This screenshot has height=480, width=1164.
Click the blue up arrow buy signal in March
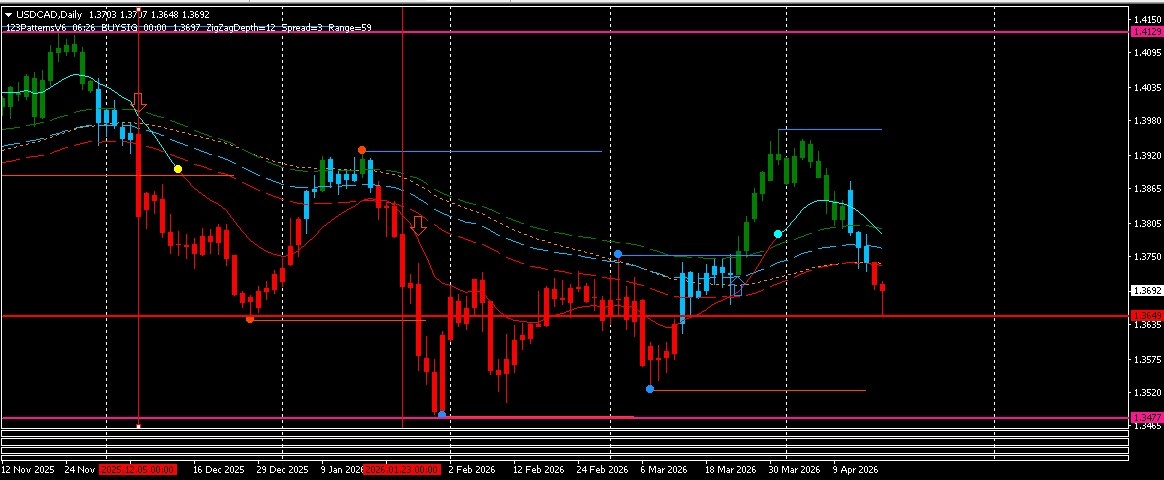tap(736, 286)
